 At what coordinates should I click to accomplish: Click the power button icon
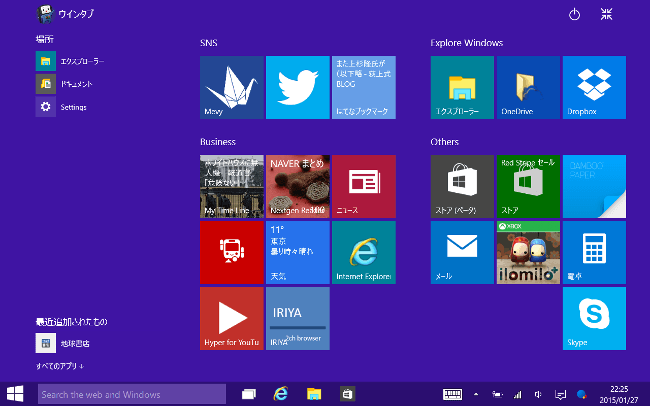pyautogui.click(x=574, y=15)
